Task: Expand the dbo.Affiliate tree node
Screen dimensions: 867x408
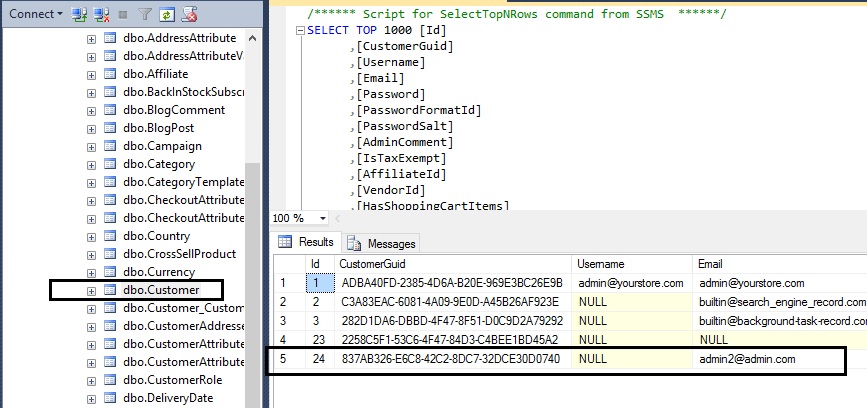Action: point(91,74)
